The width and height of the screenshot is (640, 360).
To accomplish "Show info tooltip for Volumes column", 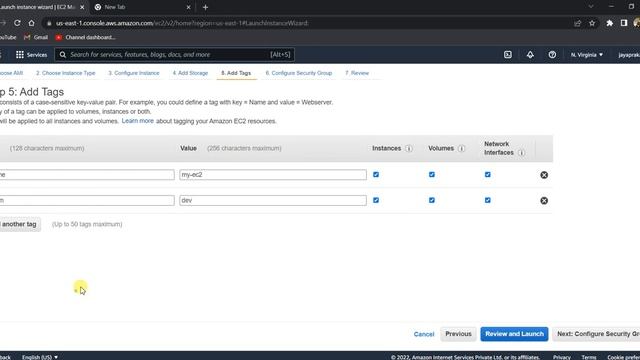I will click(x=461, y=149).
